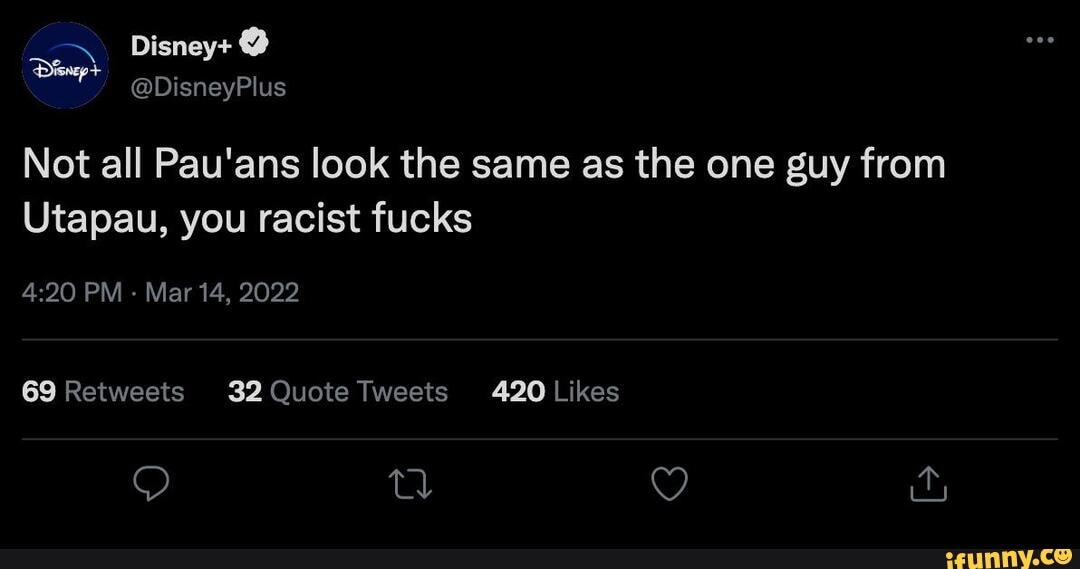Screen dimensions: 1080x569
Task: Click the word "racist" in the tweet
Action: 321,217
